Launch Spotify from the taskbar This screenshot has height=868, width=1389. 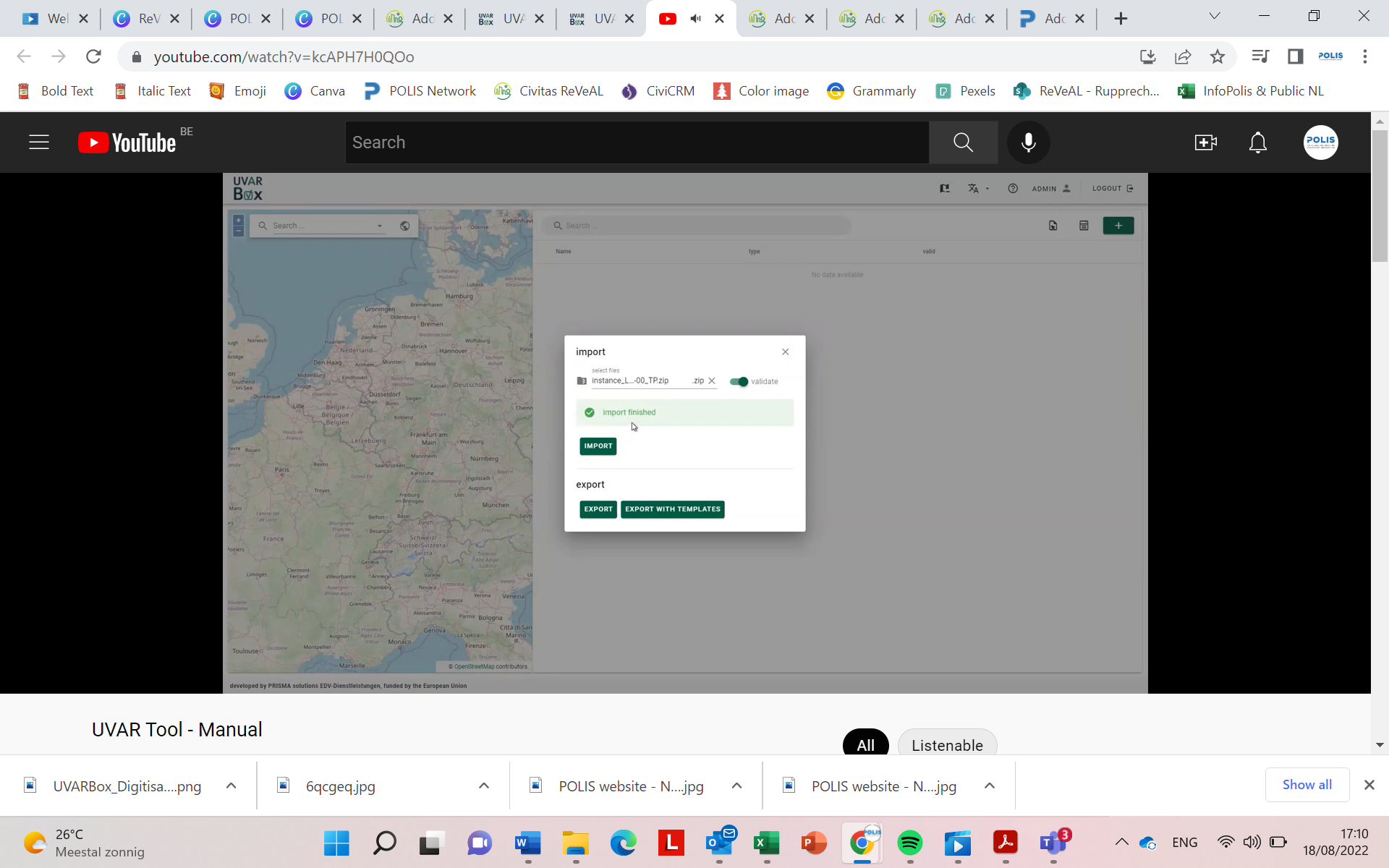(909, 843)
